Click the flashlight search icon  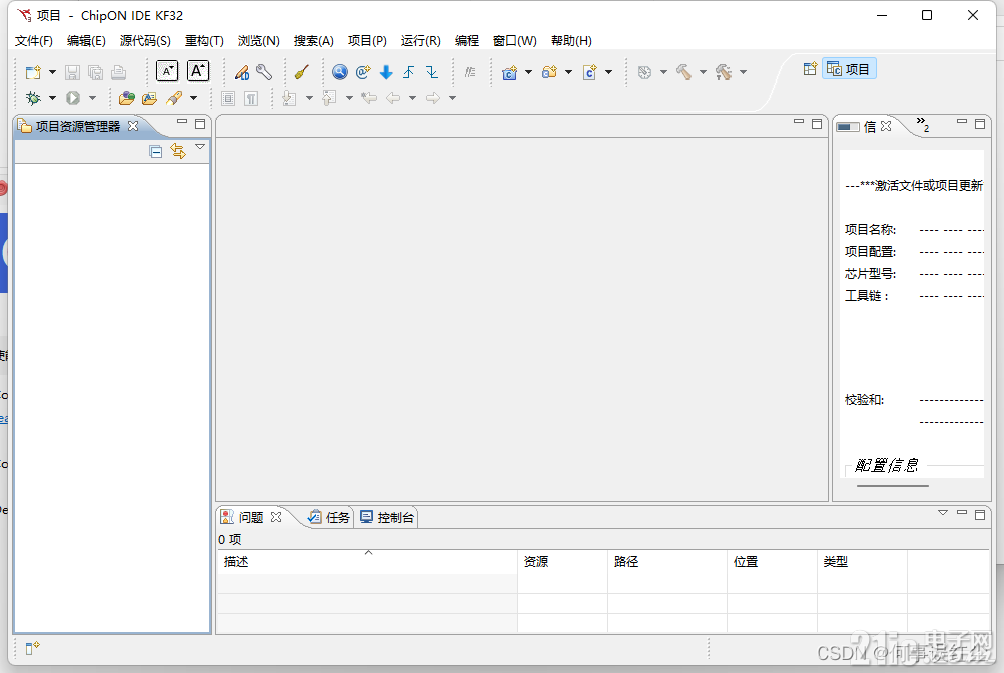(174, 98)
